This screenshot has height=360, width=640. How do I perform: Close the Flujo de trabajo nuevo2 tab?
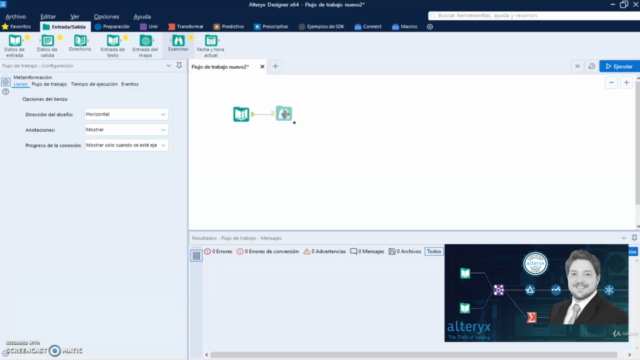click(x=262, y=67)
